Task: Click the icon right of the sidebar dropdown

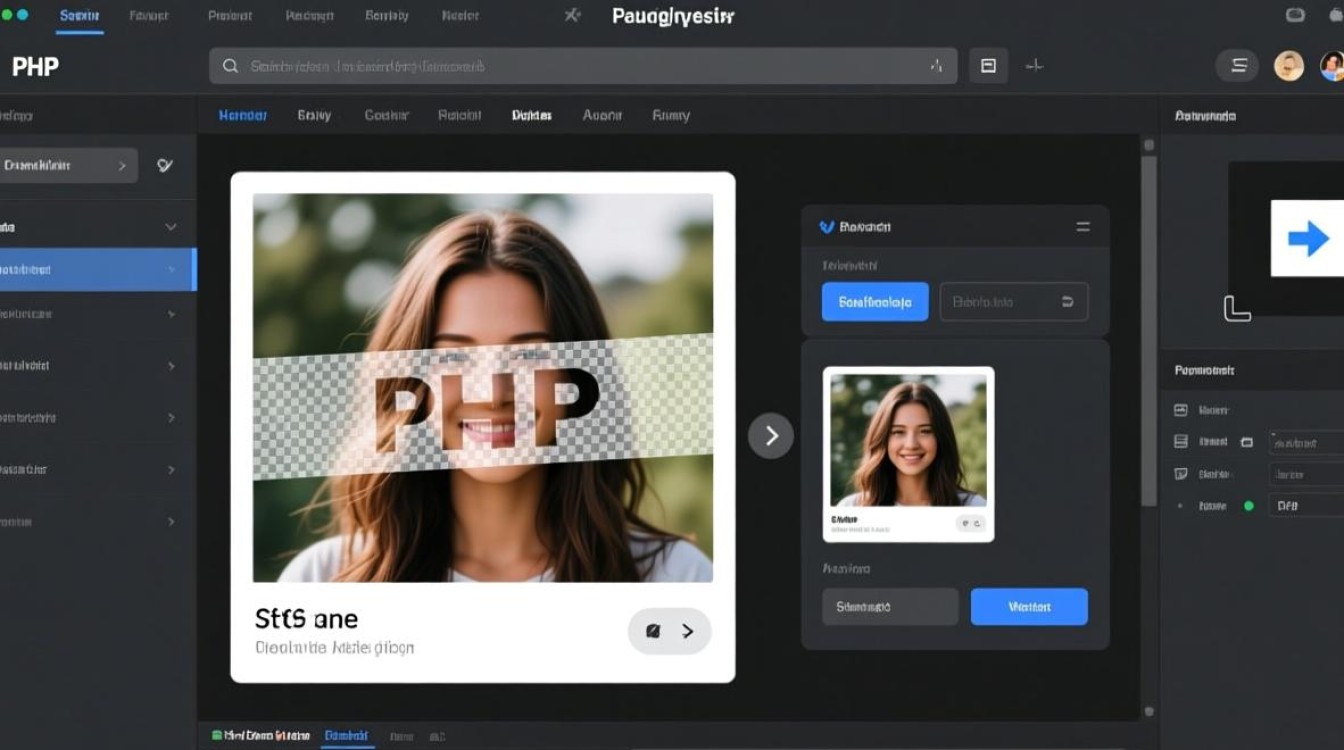Action: pyautogui.click(x=165, y=165)
